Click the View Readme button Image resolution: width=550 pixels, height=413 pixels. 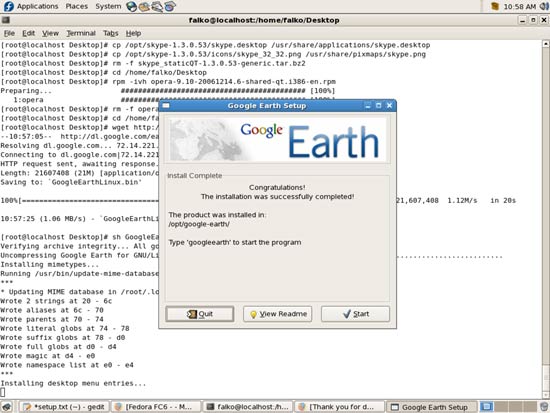click(x=277, y=314)
